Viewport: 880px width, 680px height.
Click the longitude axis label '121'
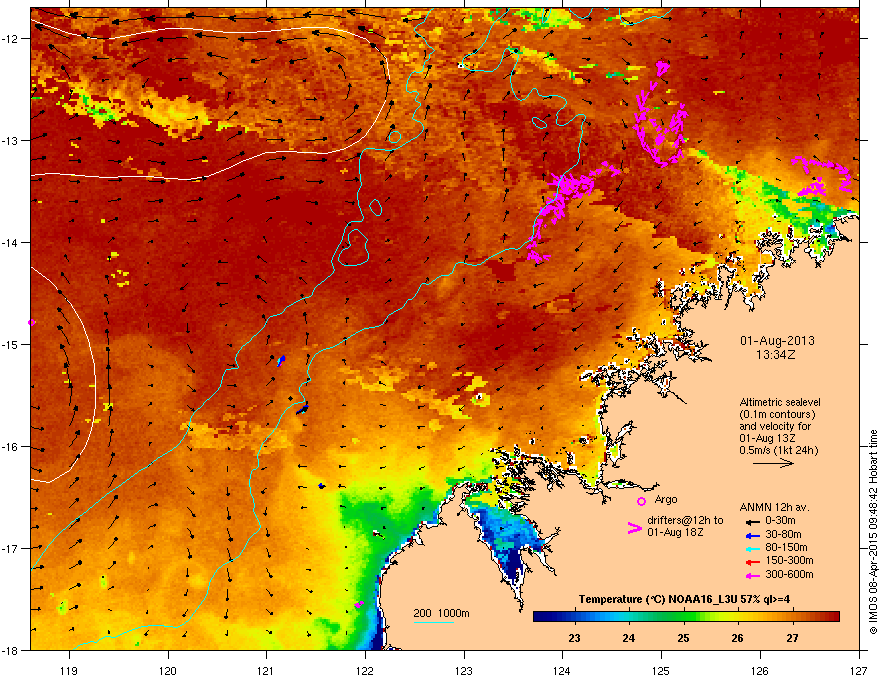266,670
